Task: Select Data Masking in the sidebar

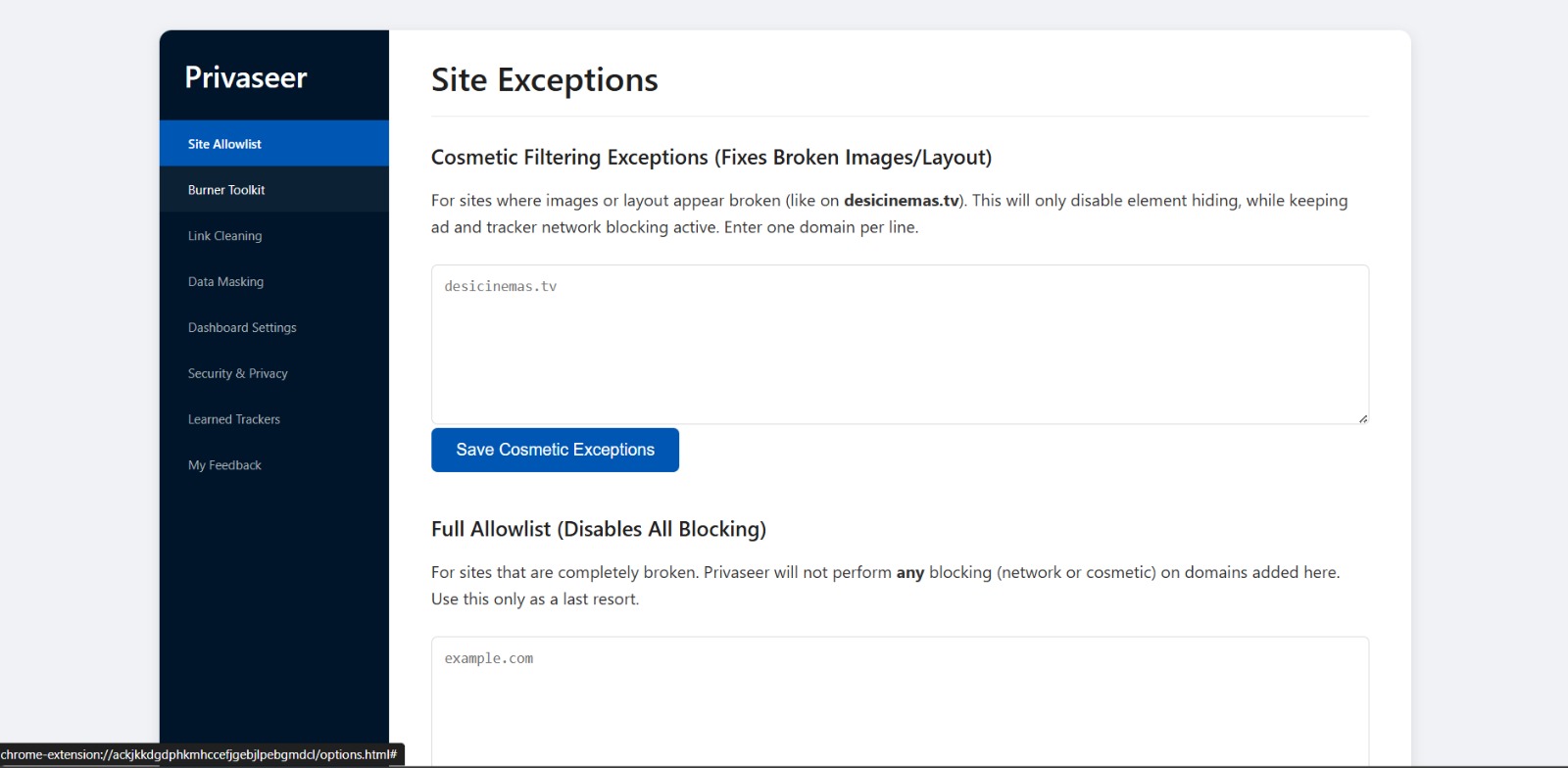Action: point(225,282)
